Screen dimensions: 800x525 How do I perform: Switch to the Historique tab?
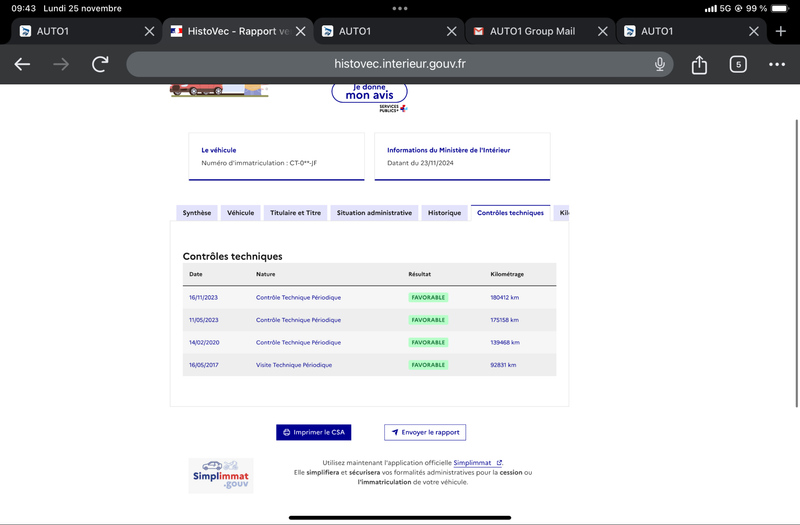[444, 213]
